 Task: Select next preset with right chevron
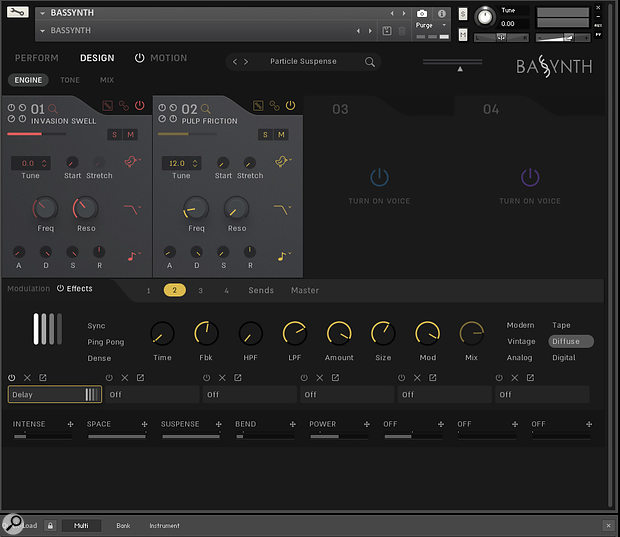(246, 62)
